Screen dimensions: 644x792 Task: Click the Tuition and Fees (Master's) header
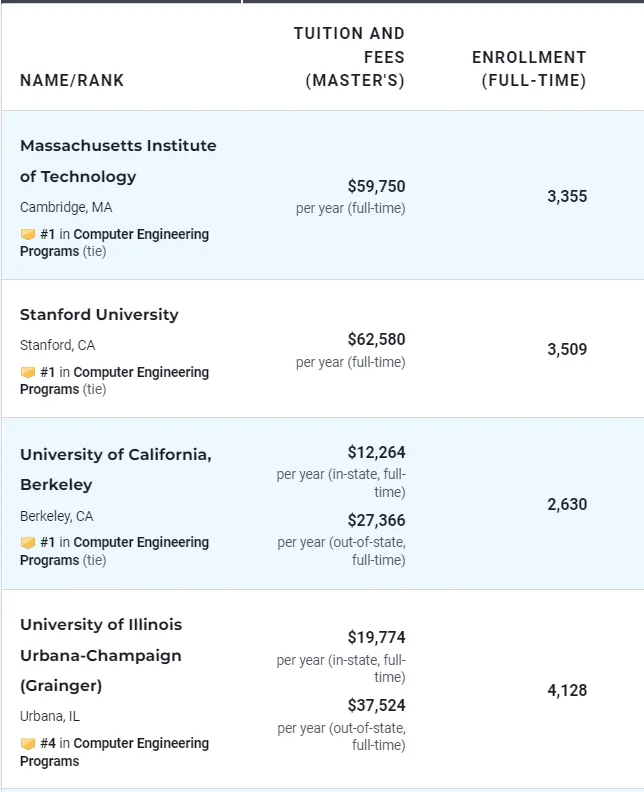coord(350,57)
